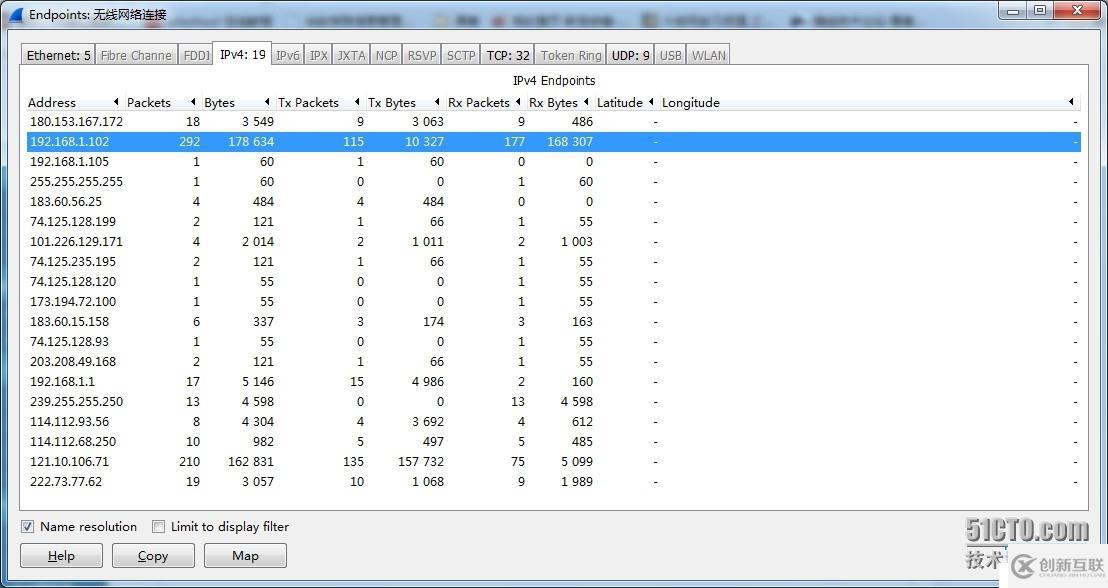Select the WLAN tab

coord(708,55)
